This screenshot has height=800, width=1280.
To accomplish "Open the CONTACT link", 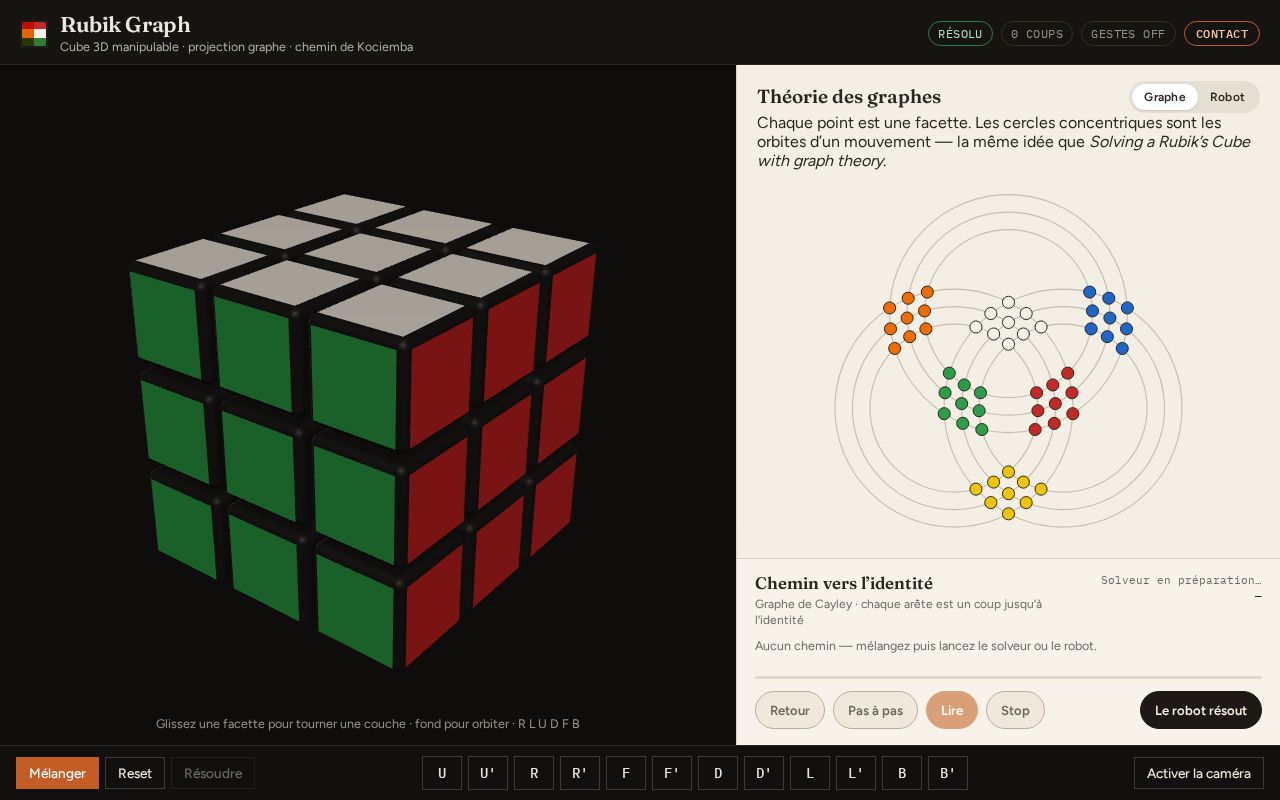I will tap(1222, 34).
